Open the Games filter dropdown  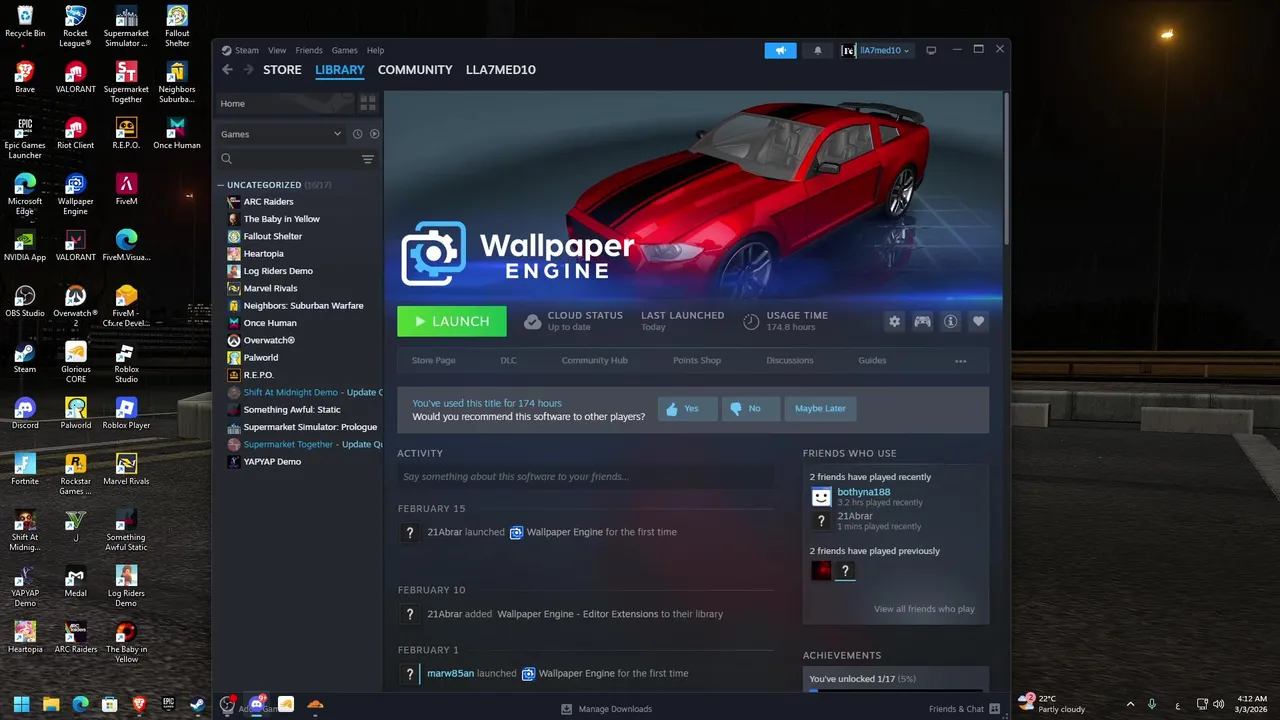(281, 134)
